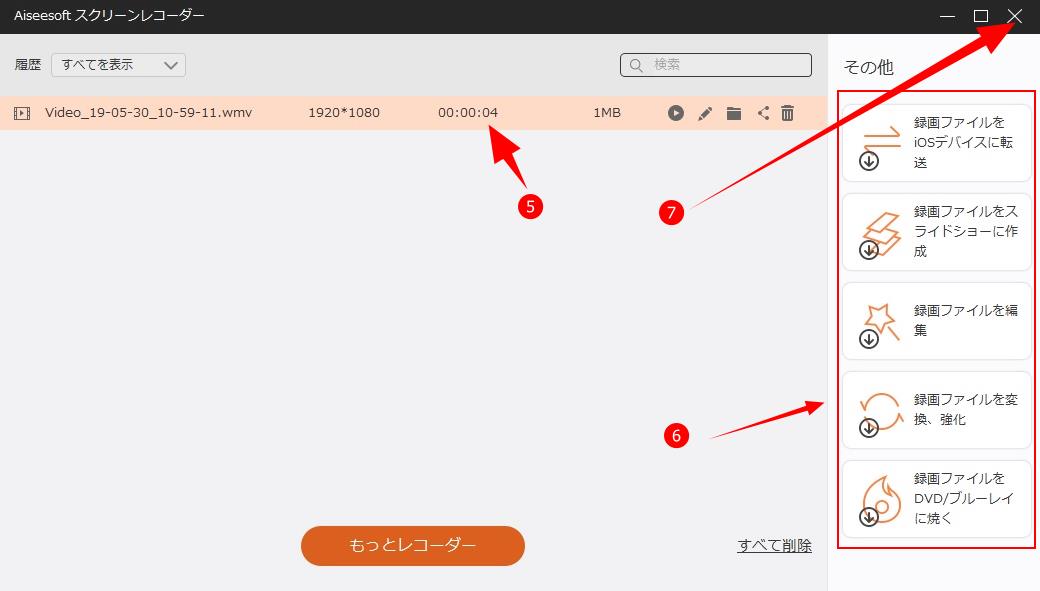This screenshot has height=591, width=1040.
Task: Open 録画ファイルをスライドショーに作成 card
Action: 937,231
